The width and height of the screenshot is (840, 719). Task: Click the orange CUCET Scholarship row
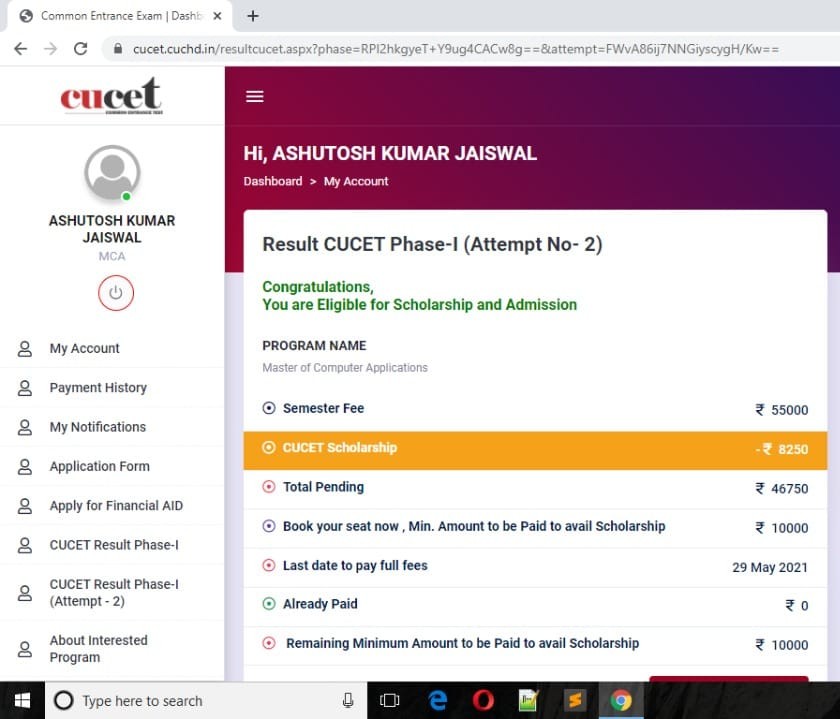(x=535, y=451)
